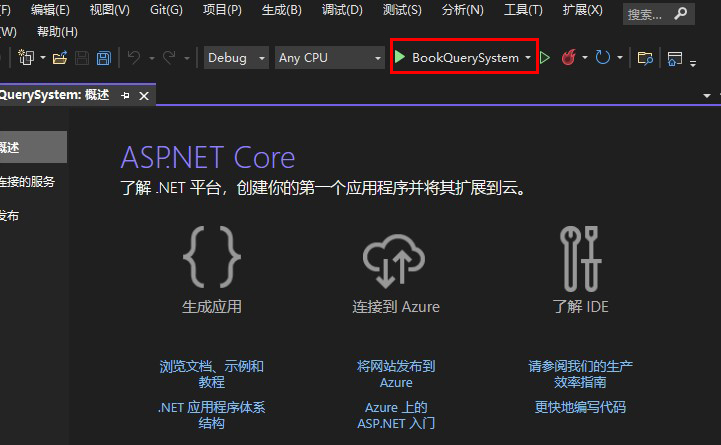Open 浏览文档、示例和教程 link
The image size is (721, 445).
coord(212,374)
